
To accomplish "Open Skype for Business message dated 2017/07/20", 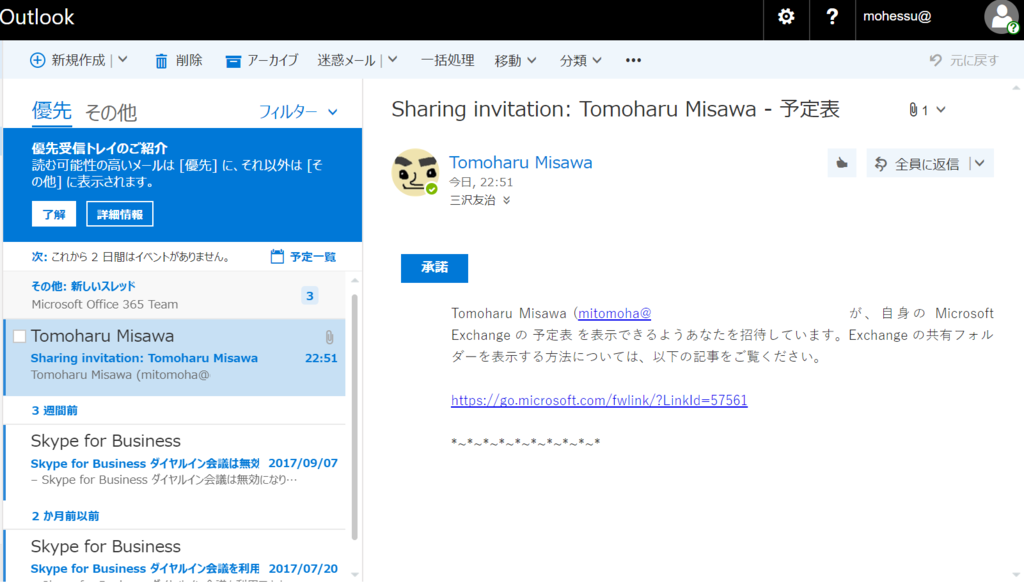I will coord(174,556).
